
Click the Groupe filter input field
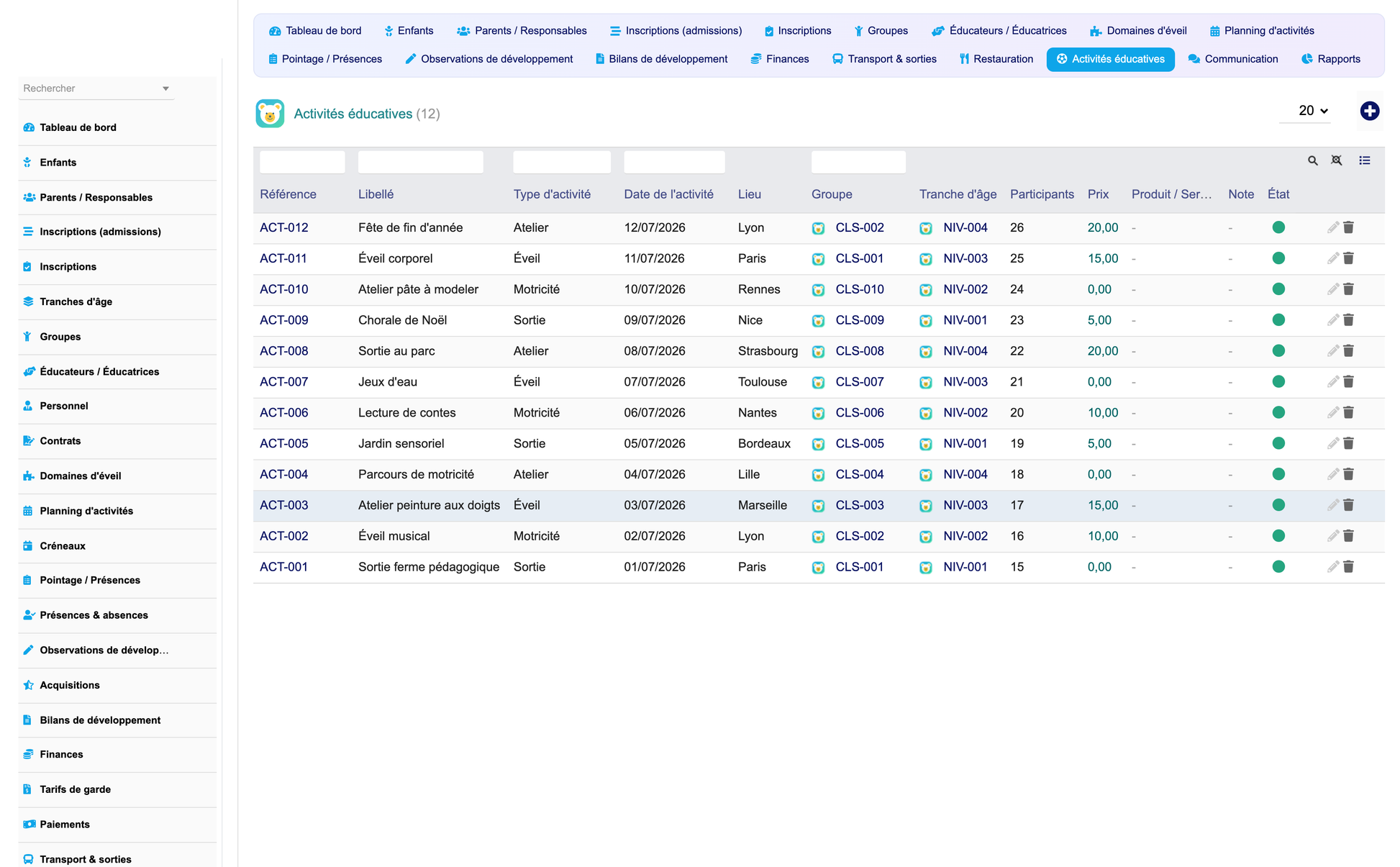[858, 162]
